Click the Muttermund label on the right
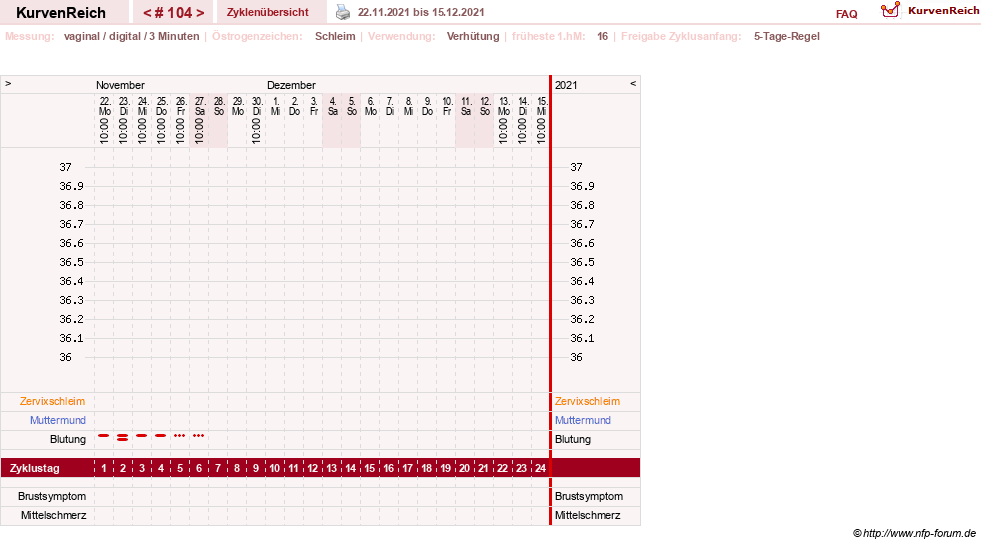 coord(582,420)
